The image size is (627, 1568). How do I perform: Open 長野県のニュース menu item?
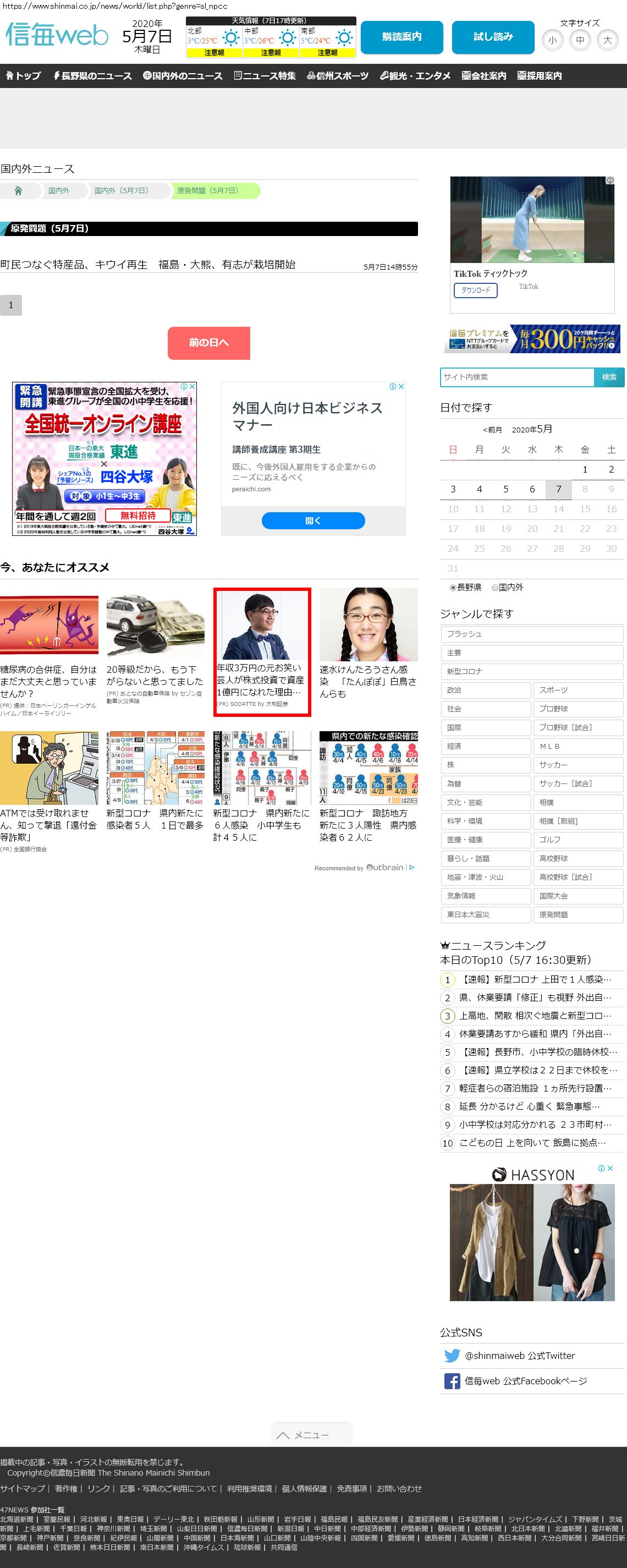pyautogui.click(x=92, y=75)
